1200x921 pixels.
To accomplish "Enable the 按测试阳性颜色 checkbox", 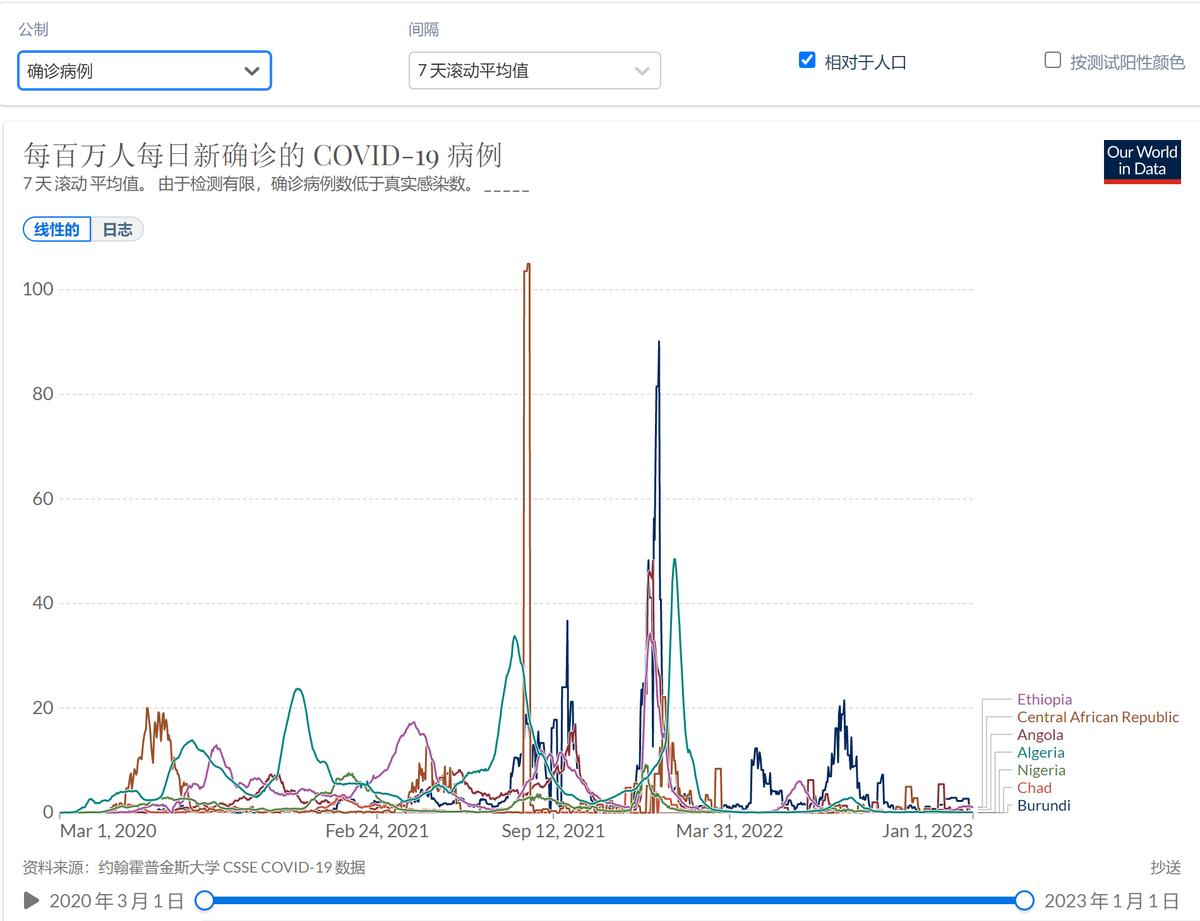I will [x=1051, y=60].
